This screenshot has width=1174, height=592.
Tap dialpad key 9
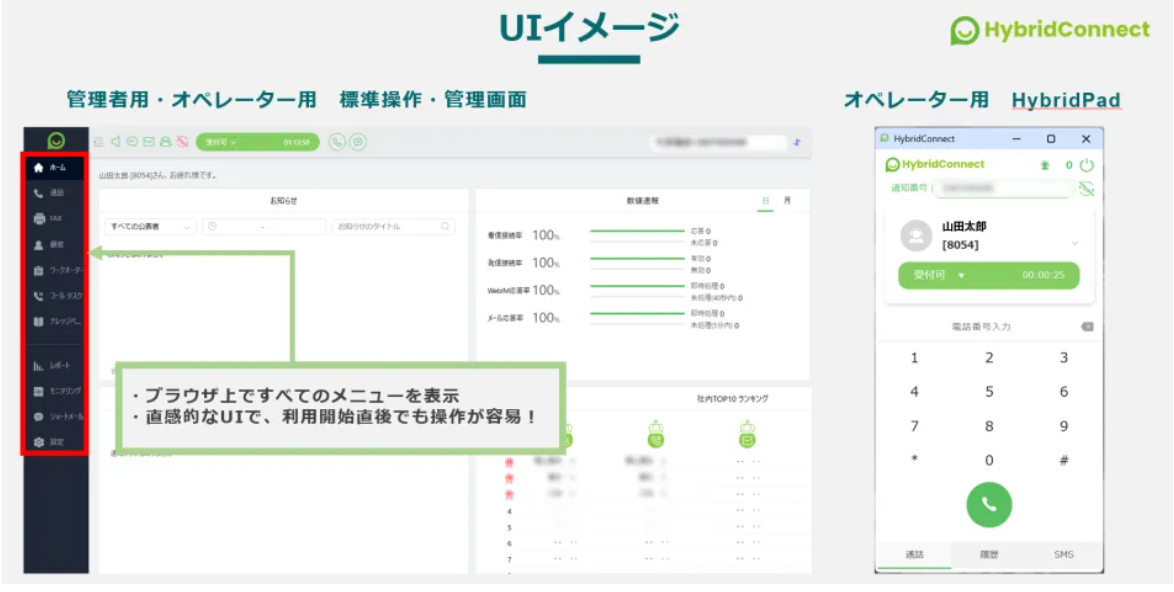coord(1064,427)
